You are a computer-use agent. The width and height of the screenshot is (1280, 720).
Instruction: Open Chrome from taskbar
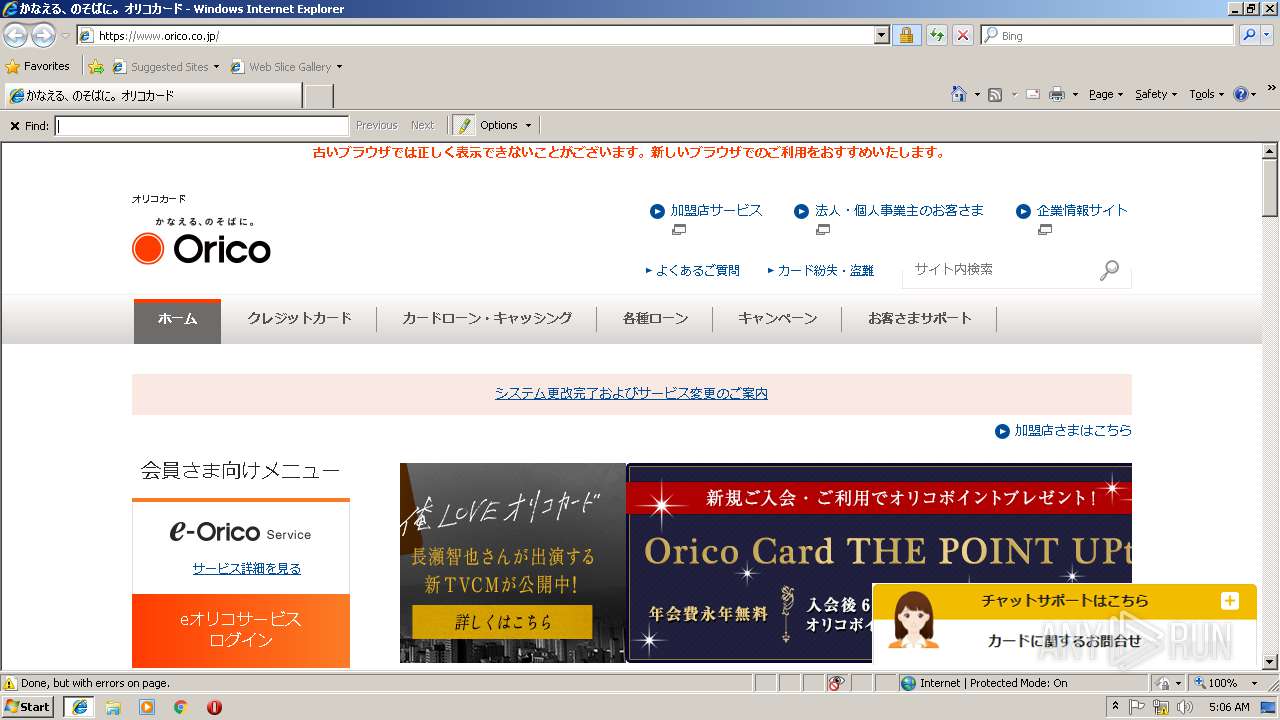point(181,707)
